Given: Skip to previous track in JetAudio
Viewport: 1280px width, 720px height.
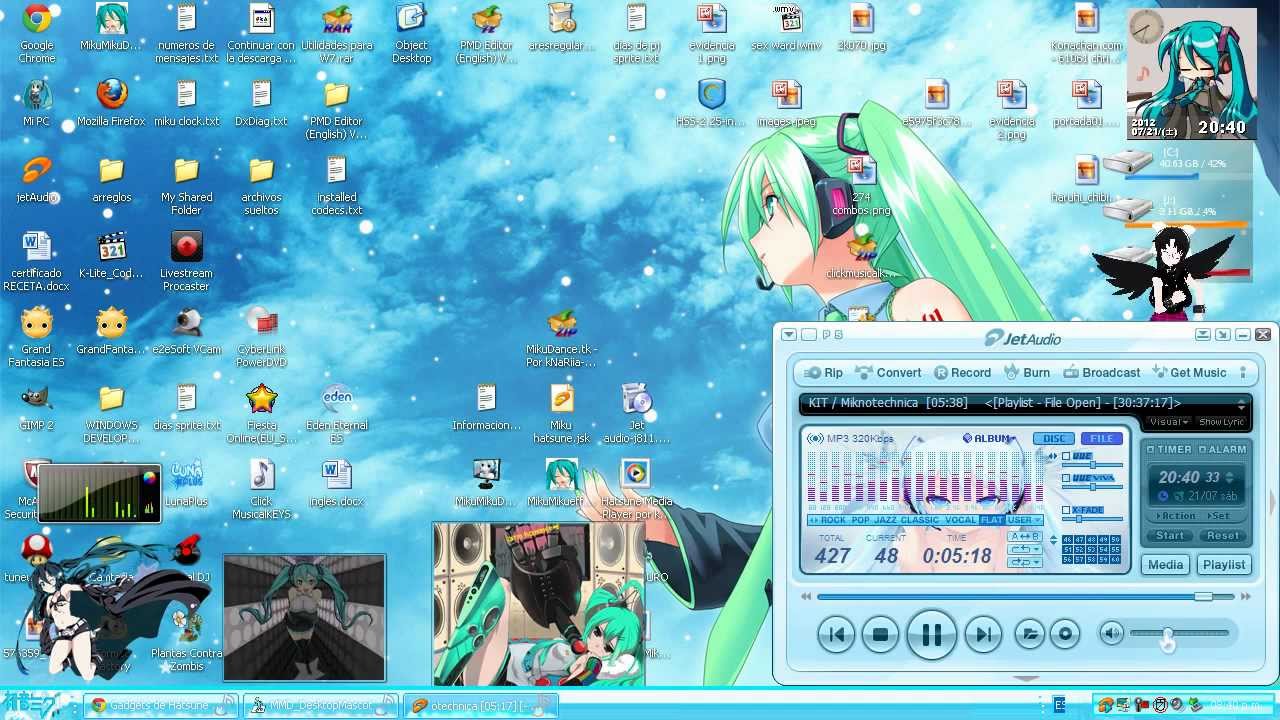Looking at the screenshot, I should 836,634.
